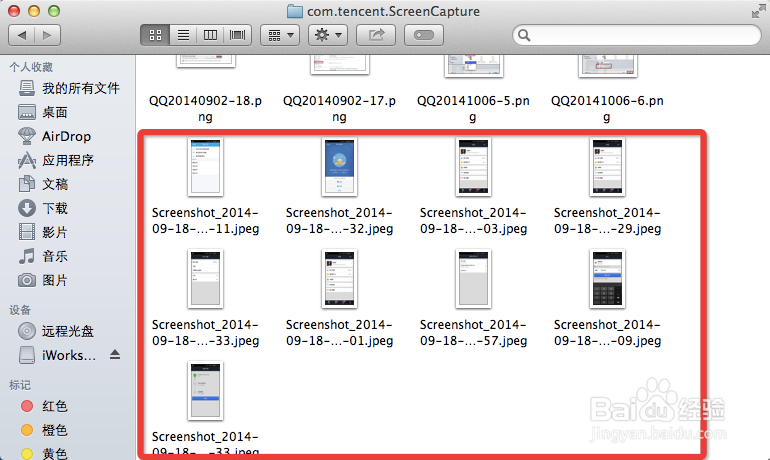Image resolution: width=770 pixels, height=460 pixels.
Task: Close the Finder window
Action: 14,11
